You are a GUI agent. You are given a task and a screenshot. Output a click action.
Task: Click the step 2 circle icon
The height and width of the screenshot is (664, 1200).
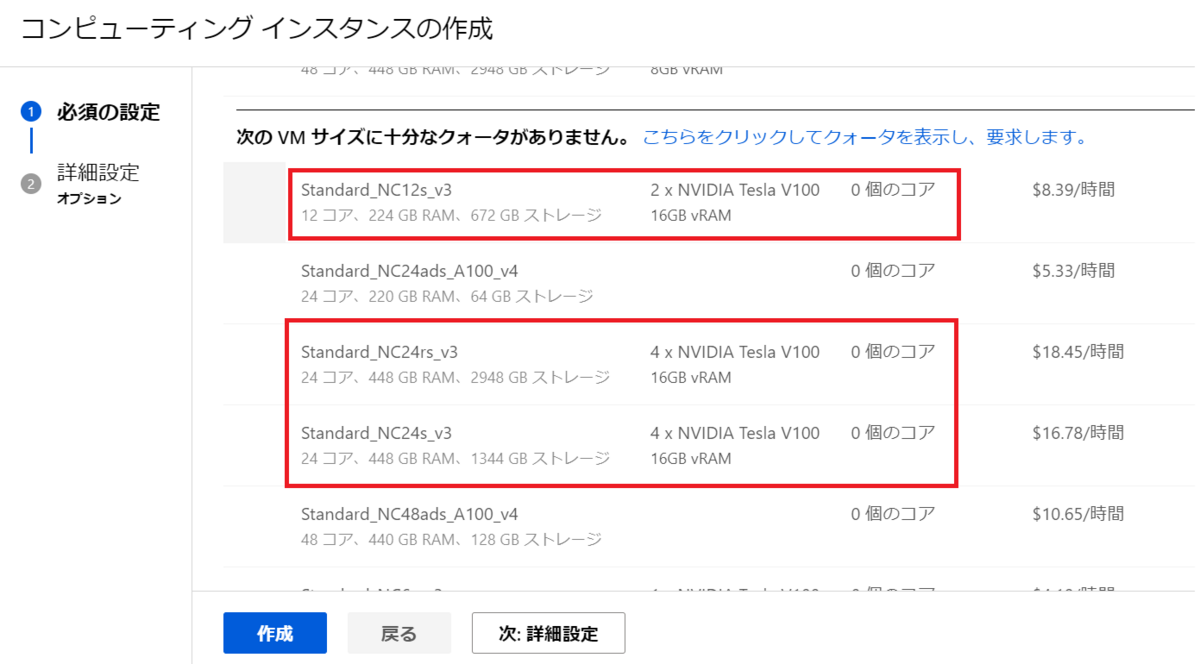[31, 184]
